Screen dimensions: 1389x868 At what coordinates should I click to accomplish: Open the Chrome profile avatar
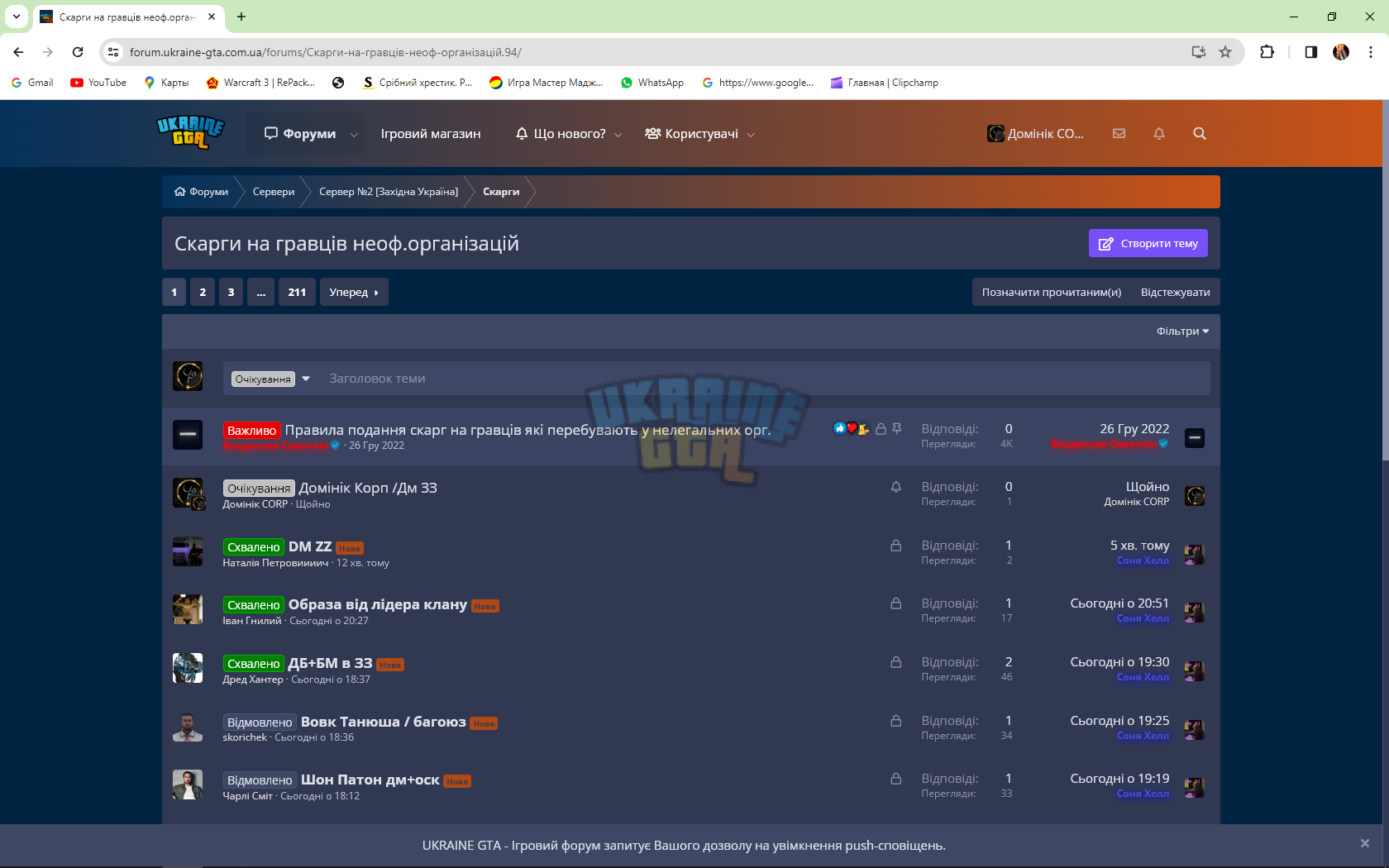pos(1341,52)
